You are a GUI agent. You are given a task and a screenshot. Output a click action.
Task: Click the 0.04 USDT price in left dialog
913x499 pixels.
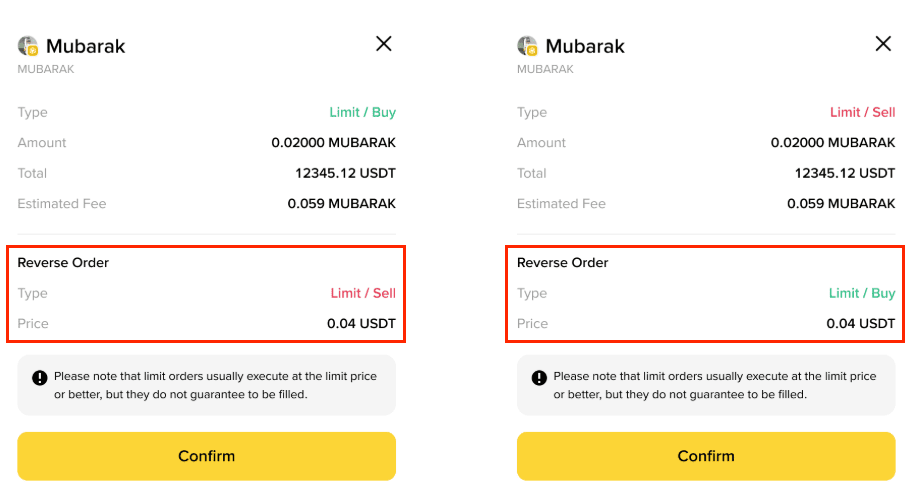(362, 324)
